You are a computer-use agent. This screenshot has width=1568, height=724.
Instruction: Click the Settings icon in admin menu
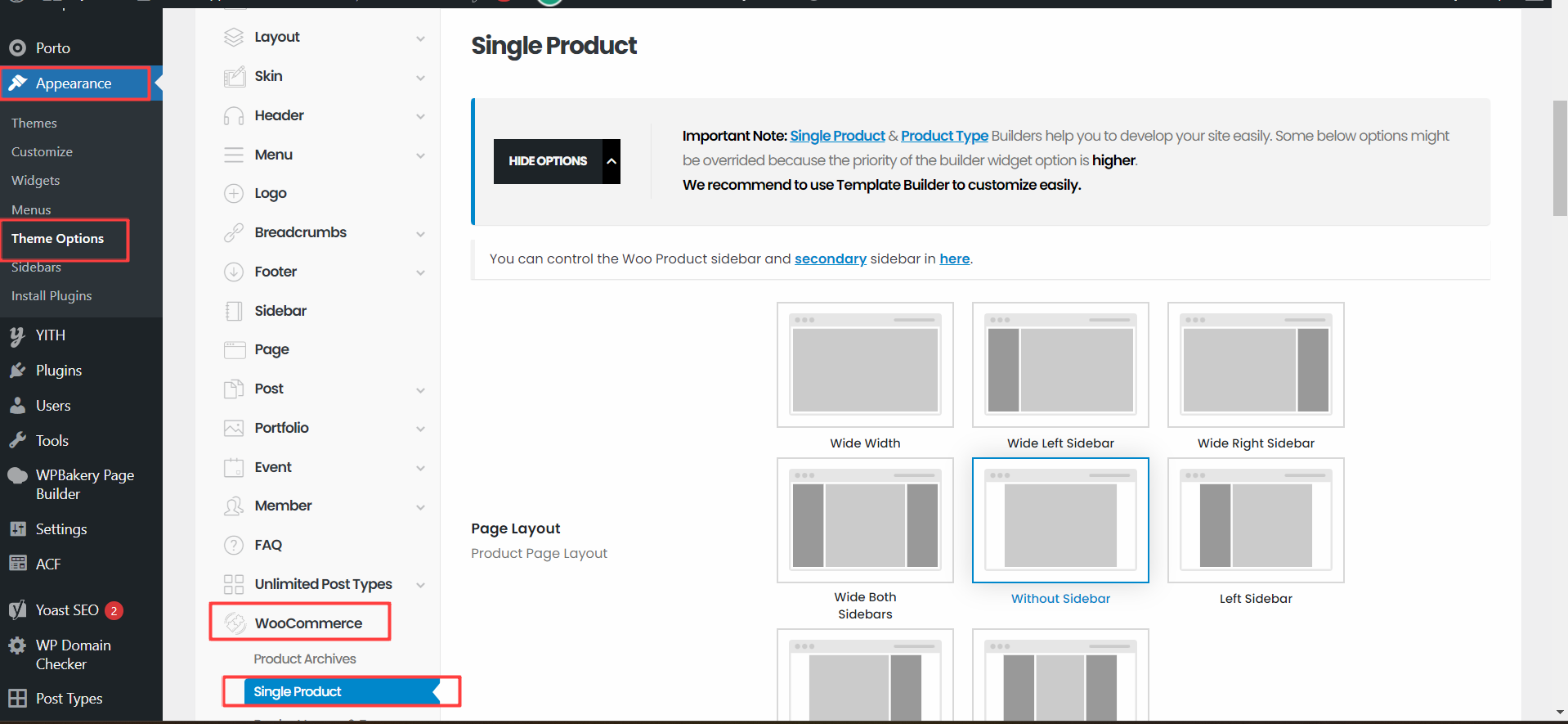(x=17, y=529)
